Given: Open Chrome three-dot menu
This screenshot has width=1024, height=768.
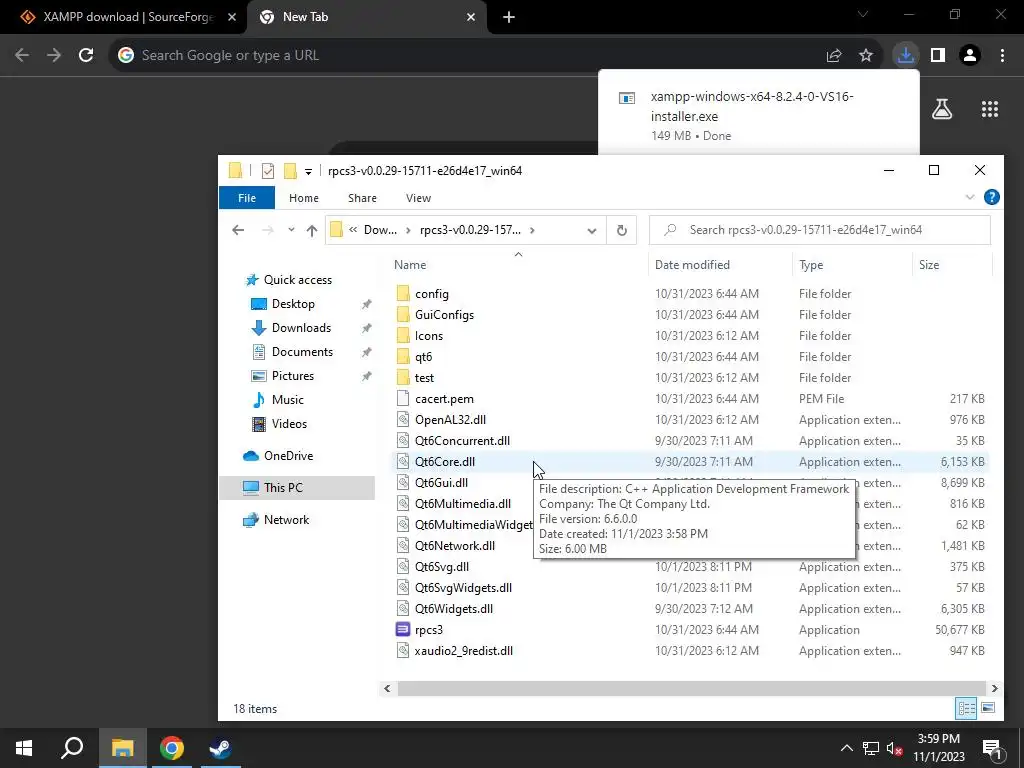Looking at the screenshot, I should click(1002, 56).
